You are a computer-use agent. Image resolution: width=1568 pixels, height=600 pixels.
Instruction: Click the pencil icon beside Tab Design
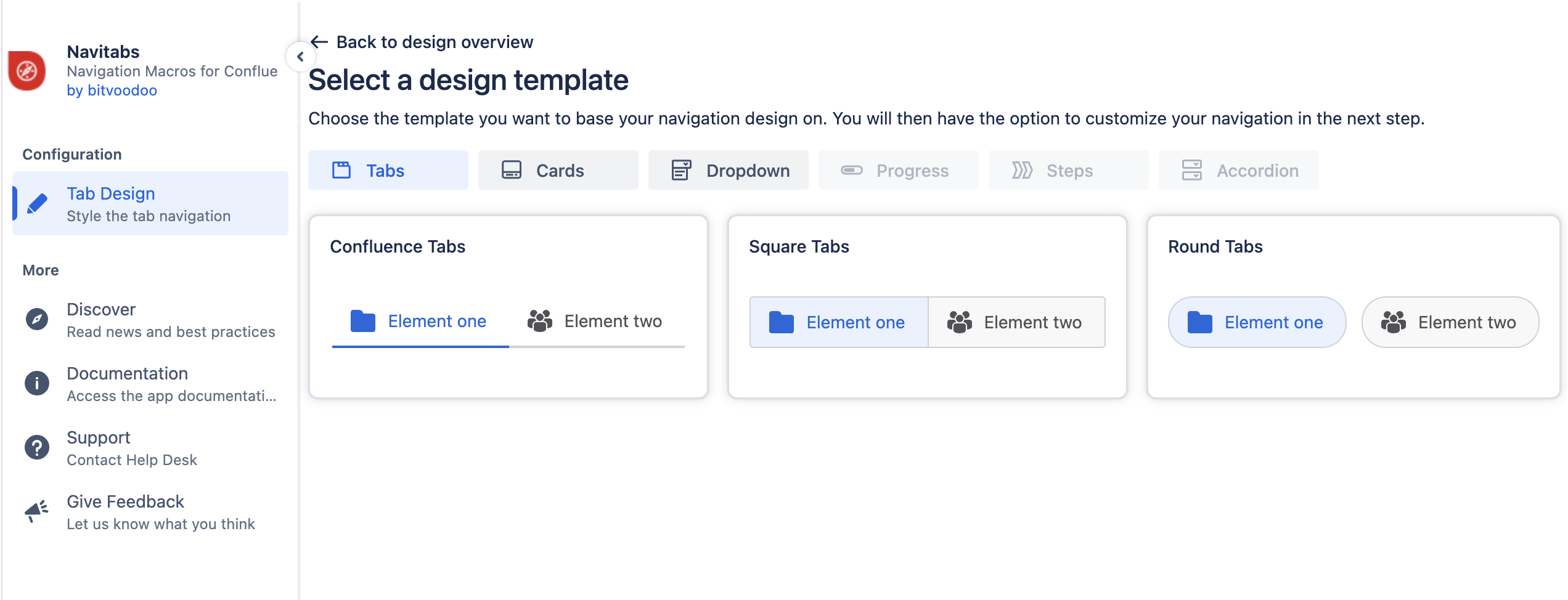[38, 203]
